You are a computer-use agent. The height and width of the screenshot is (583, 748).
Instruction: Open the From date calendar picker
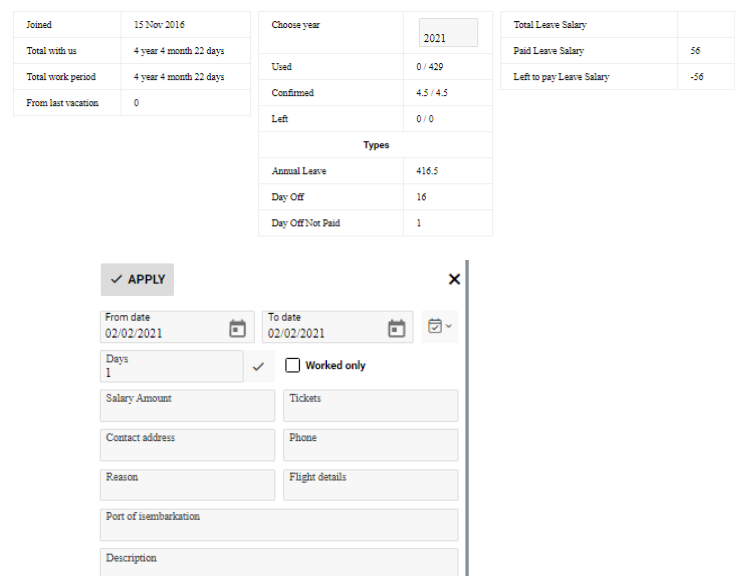(237, 328)
